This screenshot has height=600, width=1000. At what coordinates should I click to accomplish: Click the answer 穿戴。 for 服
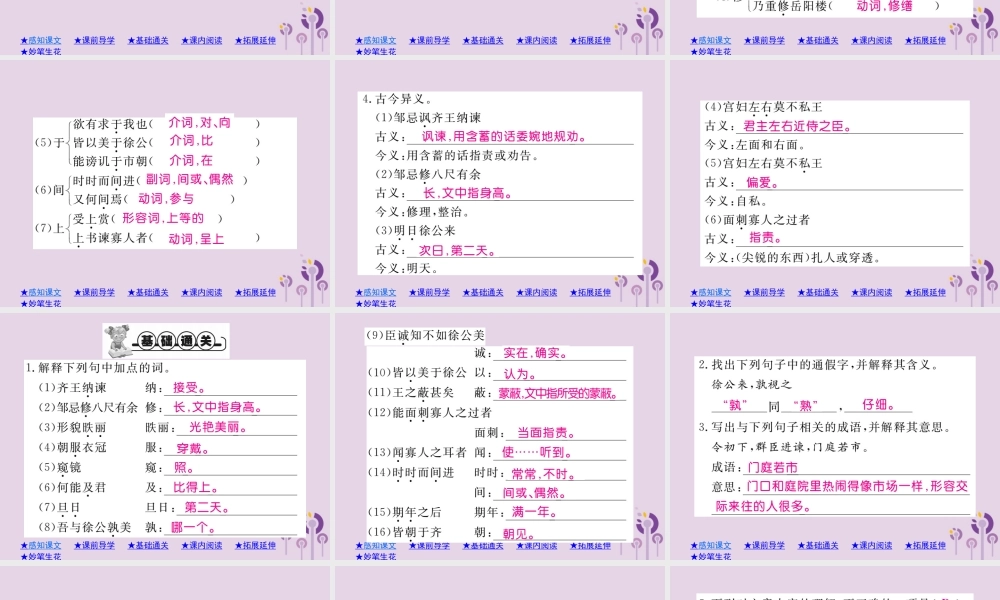[193, 449]
